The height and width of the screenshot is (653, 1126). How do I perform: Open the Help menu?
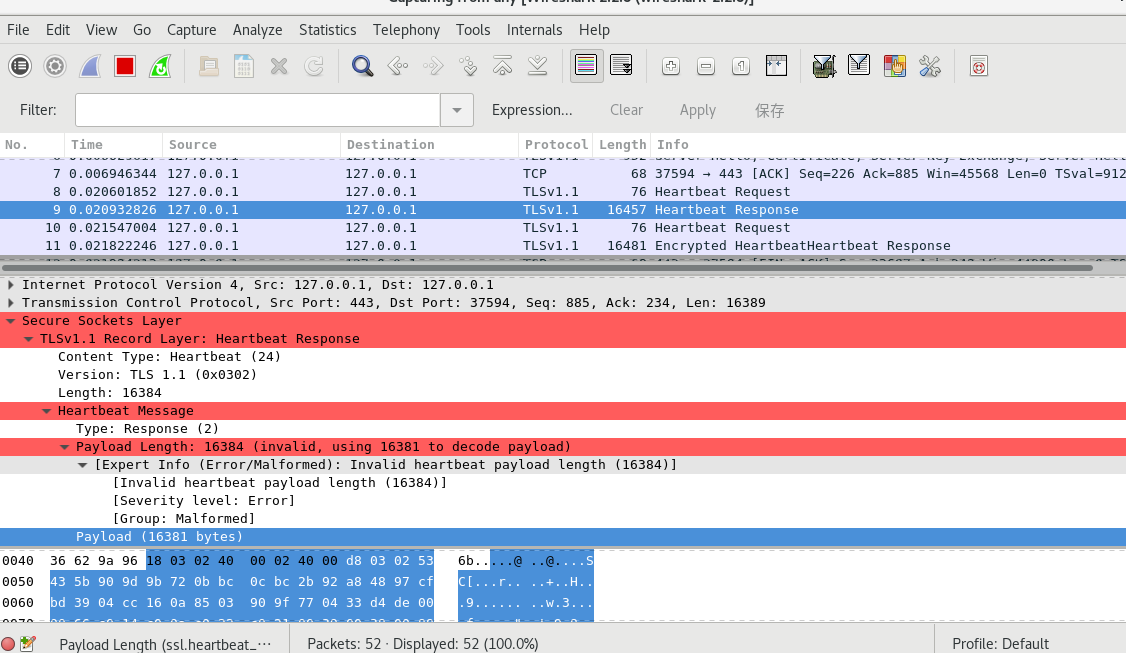click(x=594, y=29)
